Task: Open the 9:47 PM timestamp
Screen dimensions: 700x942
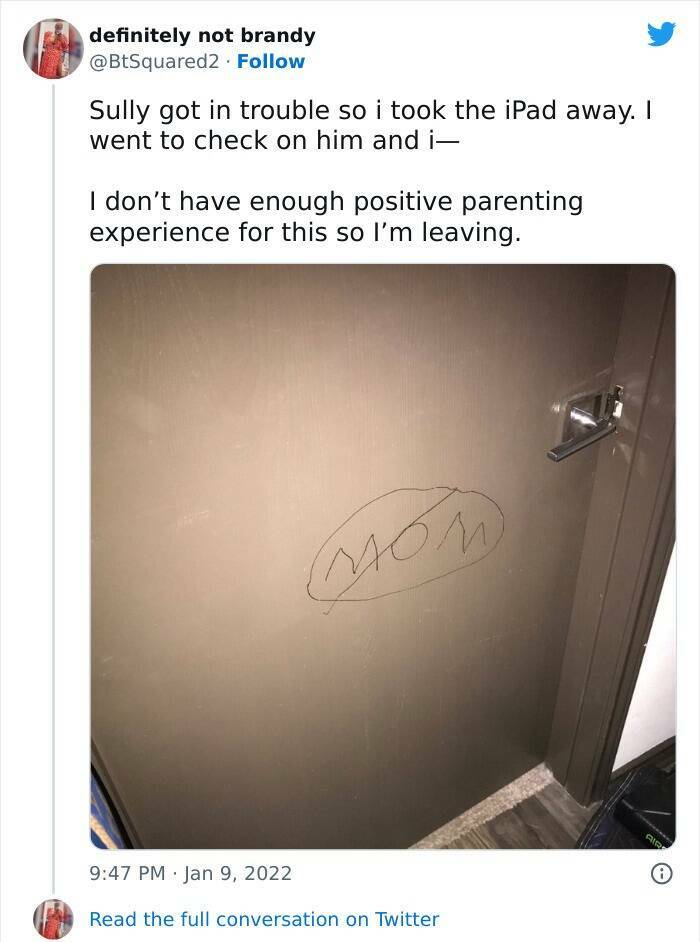Action: pos(127,873)
